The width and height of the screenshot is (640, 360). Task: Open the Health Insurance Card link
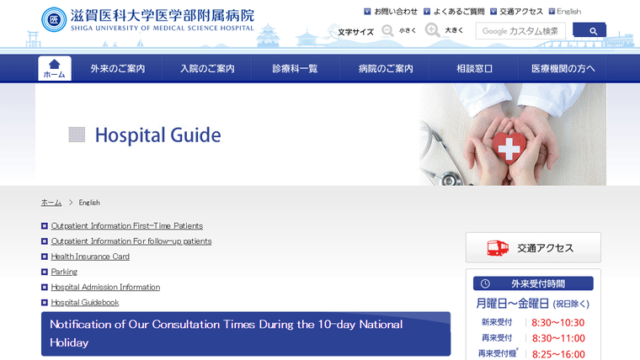90,256
